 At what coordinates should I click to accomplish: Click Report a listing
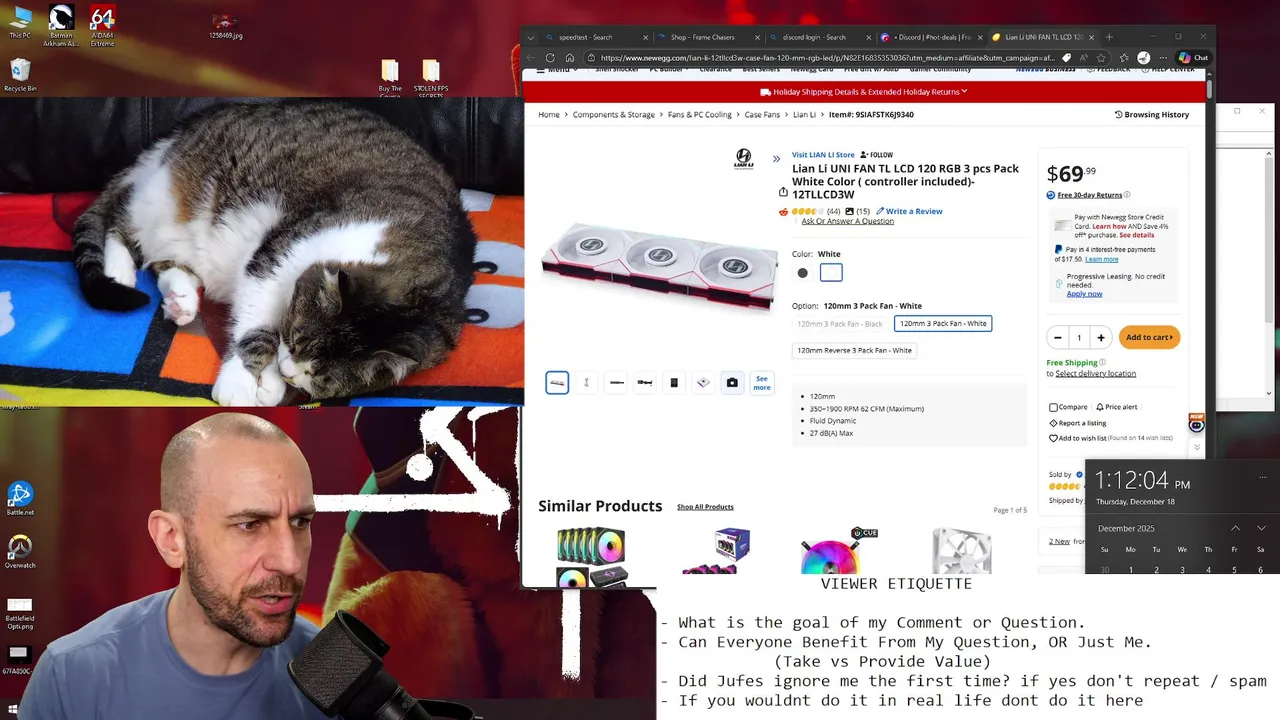click(x=1077, y=423)
